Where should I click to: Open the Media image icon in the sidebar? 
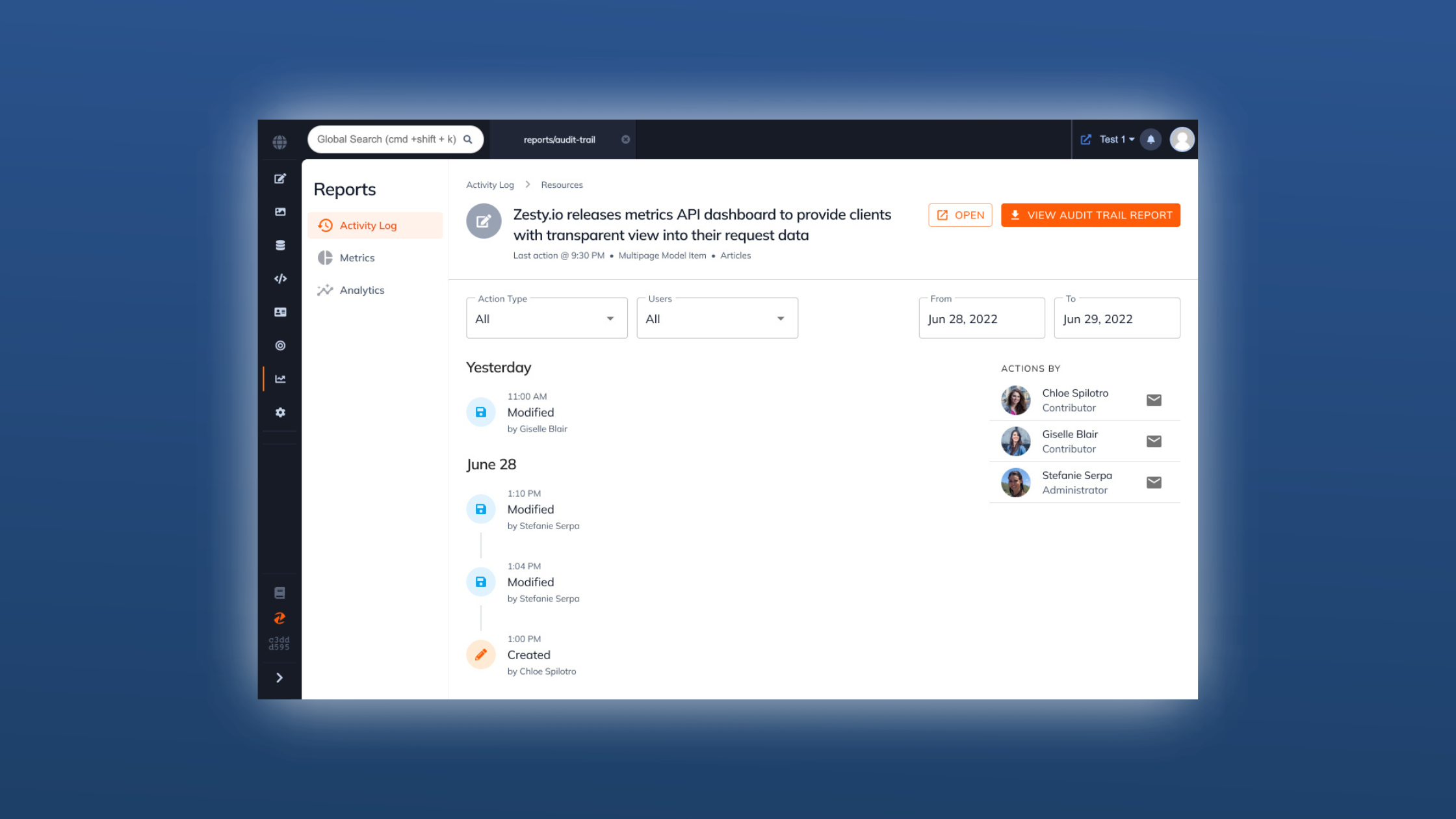point(280,212)
